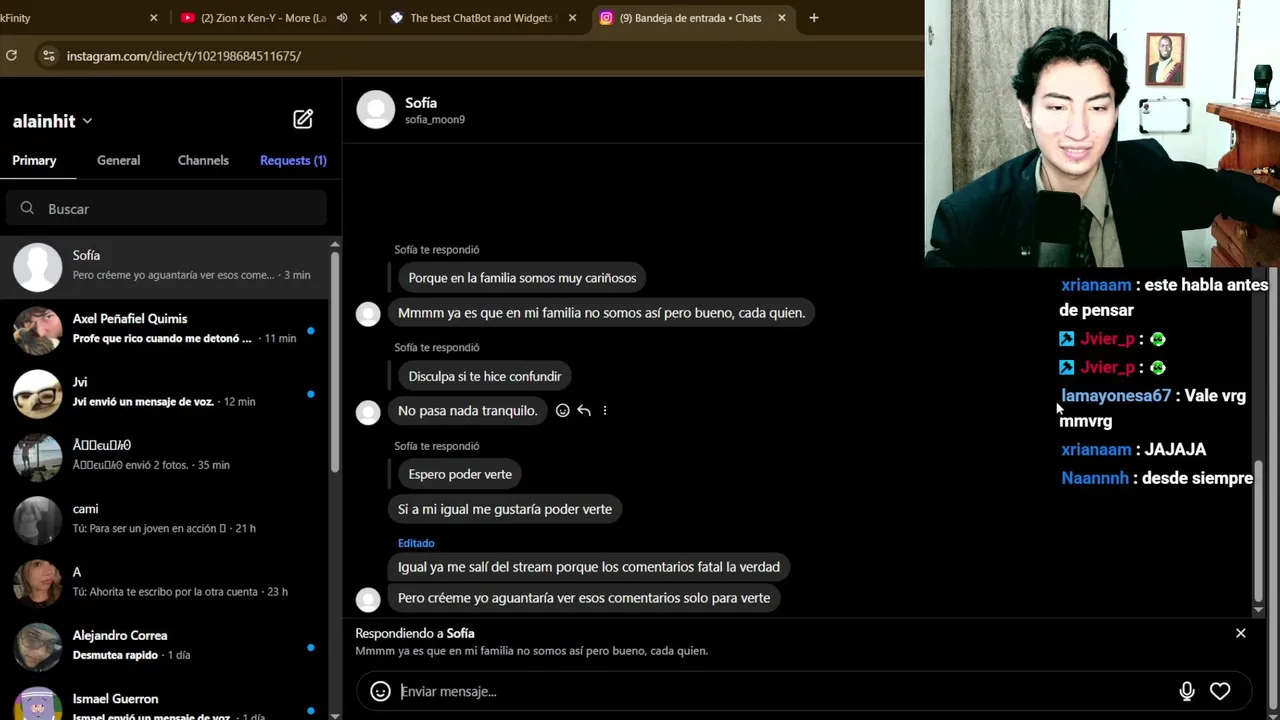The height and width of the screenshot is (720, 1280).
Task: Click message 'Porque en la familia somos muy cariñosos'
Action: pos(522,278)
